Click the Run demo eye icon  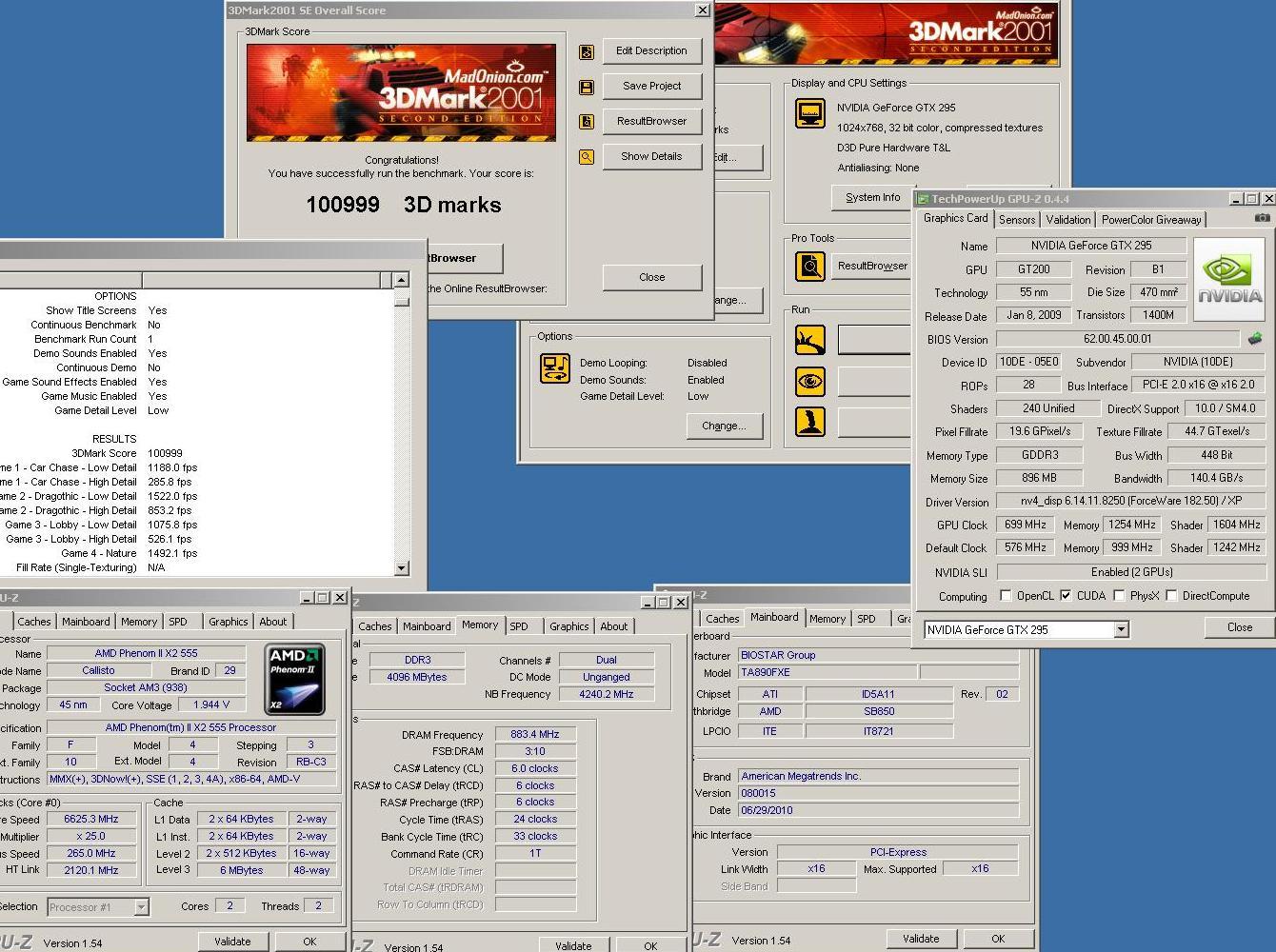pyautogui.click(x=810, y=381)
